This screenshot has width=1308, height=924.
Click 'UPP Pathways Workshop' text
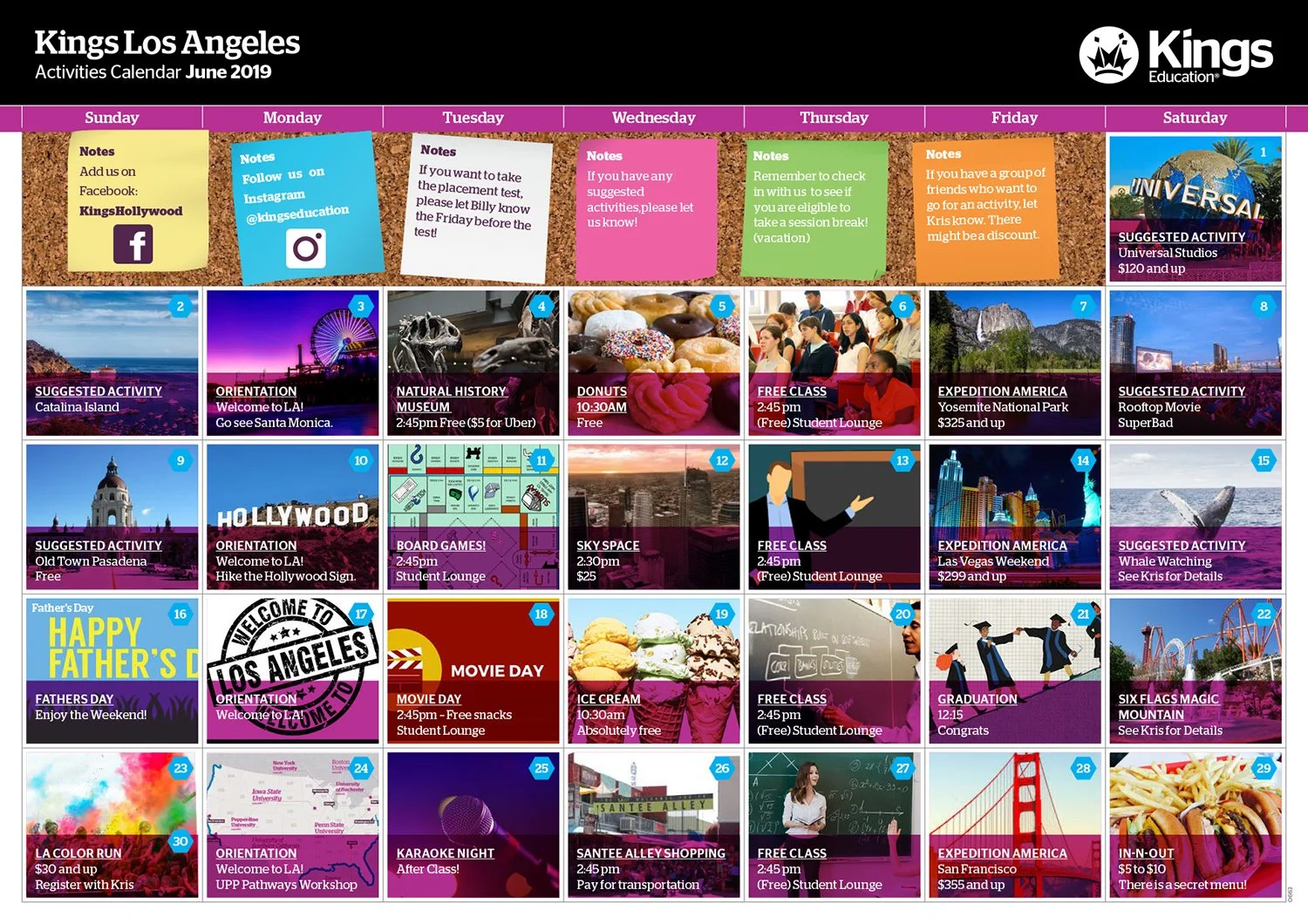[286, 885]
